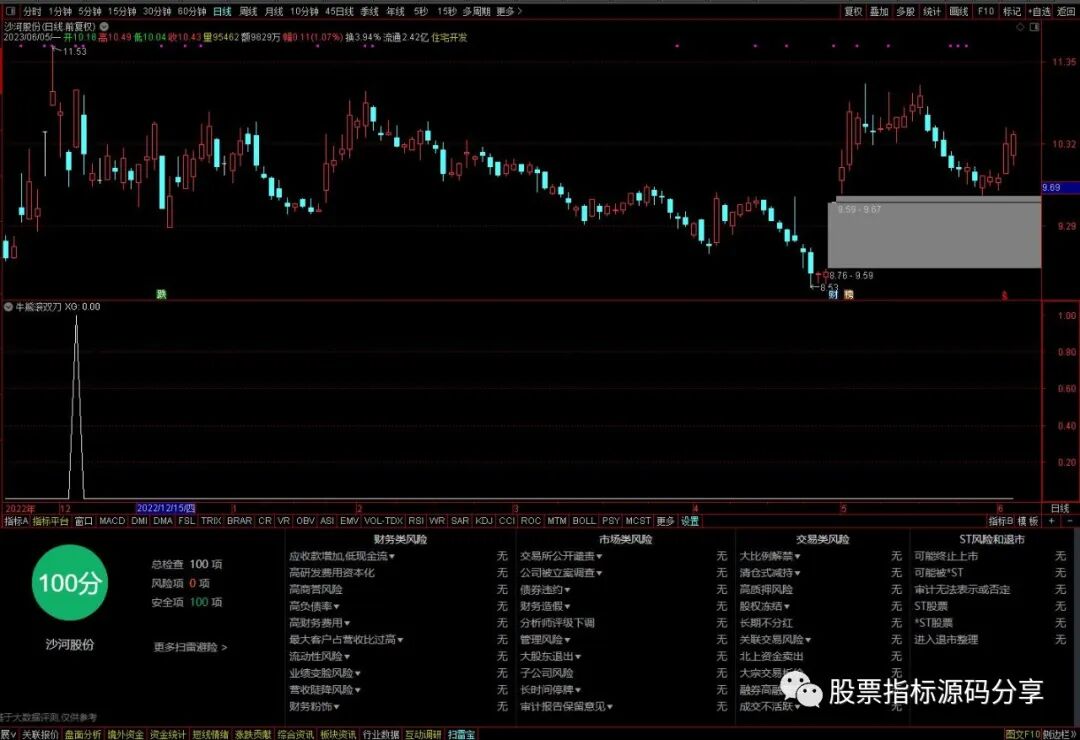This screenshot has height=740, width=1080.
Task: Expand 大股东退出 risk item
Action: 550,657
